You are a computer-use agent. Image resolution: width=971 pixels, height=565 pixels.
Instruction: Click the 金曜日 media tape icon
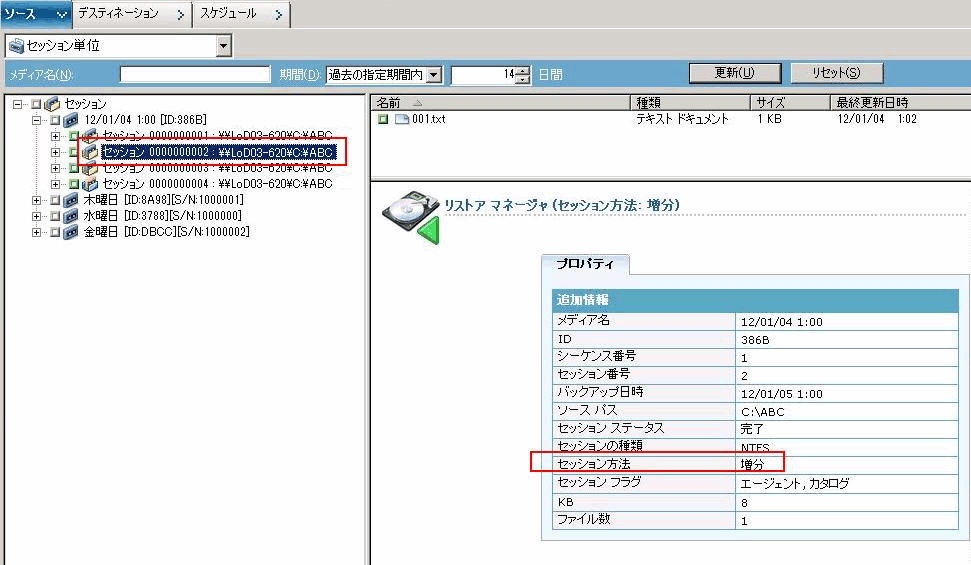pos(71,232)
